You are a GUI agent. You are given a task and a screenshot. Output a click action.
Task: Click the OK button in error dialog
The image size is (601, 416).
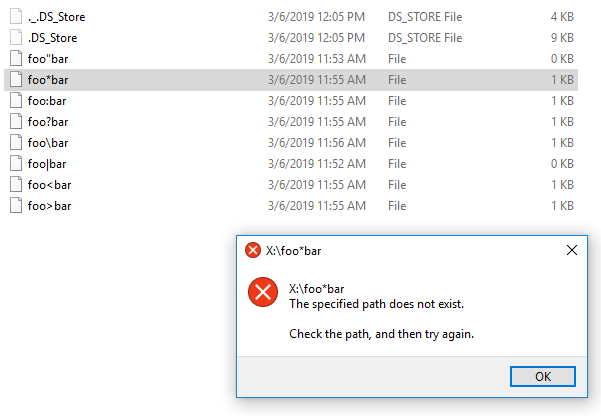pos(542,376)
